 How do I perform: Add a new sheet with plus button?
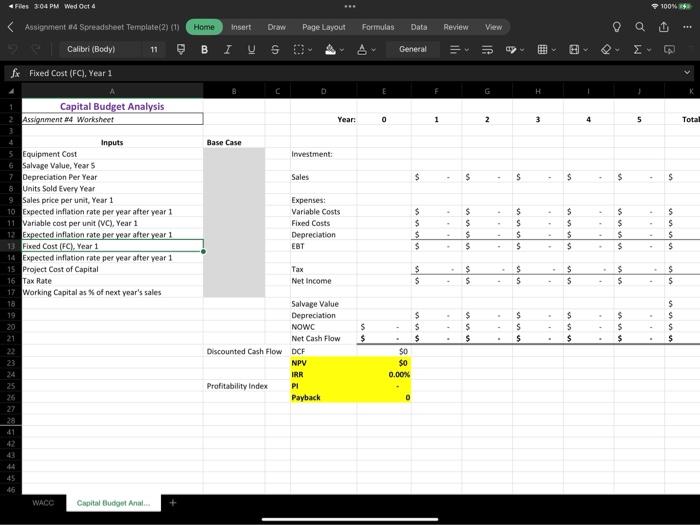pos(173,503)
